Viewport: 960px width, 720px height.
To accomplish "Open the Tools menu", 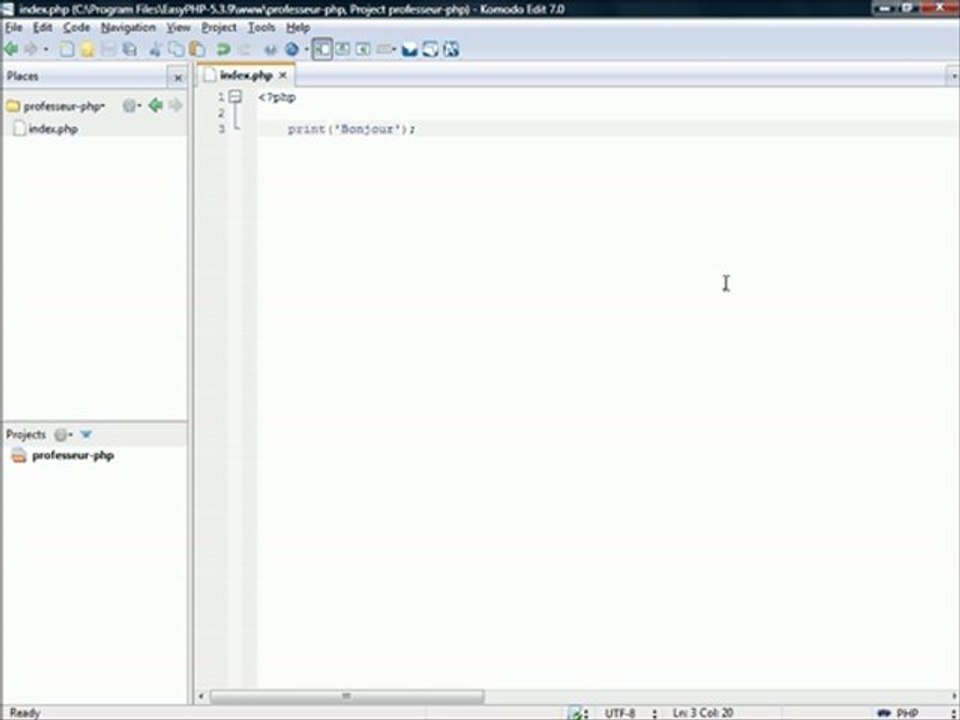I will click(261, 28).
